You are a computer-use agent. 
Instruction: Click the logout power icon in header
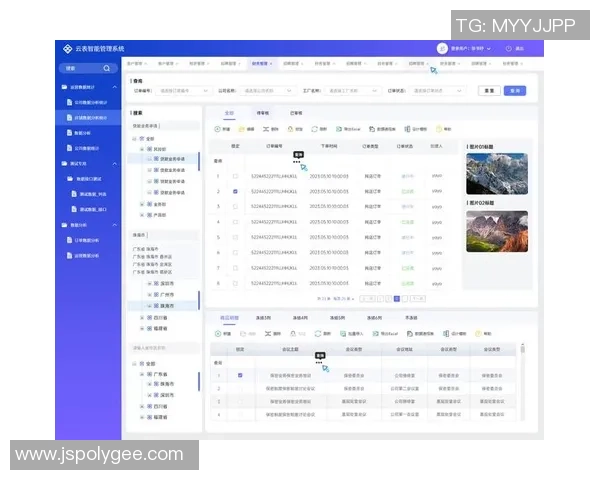509,49
